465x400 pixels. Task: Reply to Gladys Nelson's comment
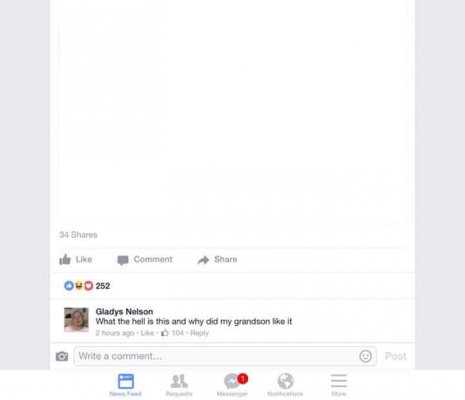tap(199, 333)
